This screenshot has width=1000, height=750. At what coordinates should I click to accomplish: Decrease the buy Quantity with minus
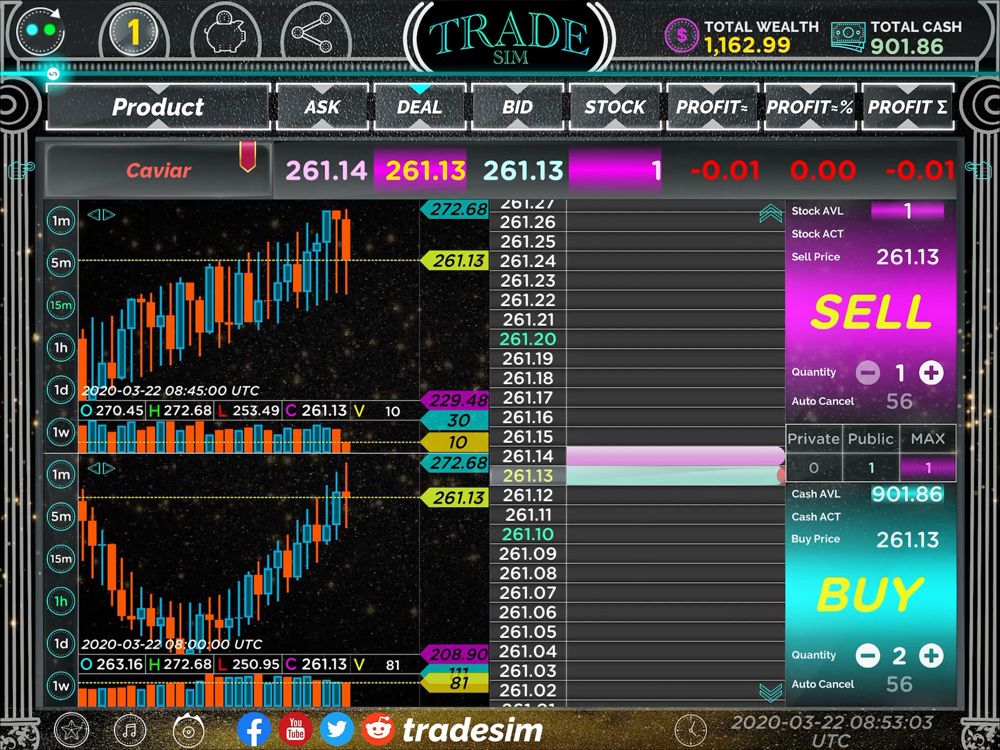[x=867, y=655]
